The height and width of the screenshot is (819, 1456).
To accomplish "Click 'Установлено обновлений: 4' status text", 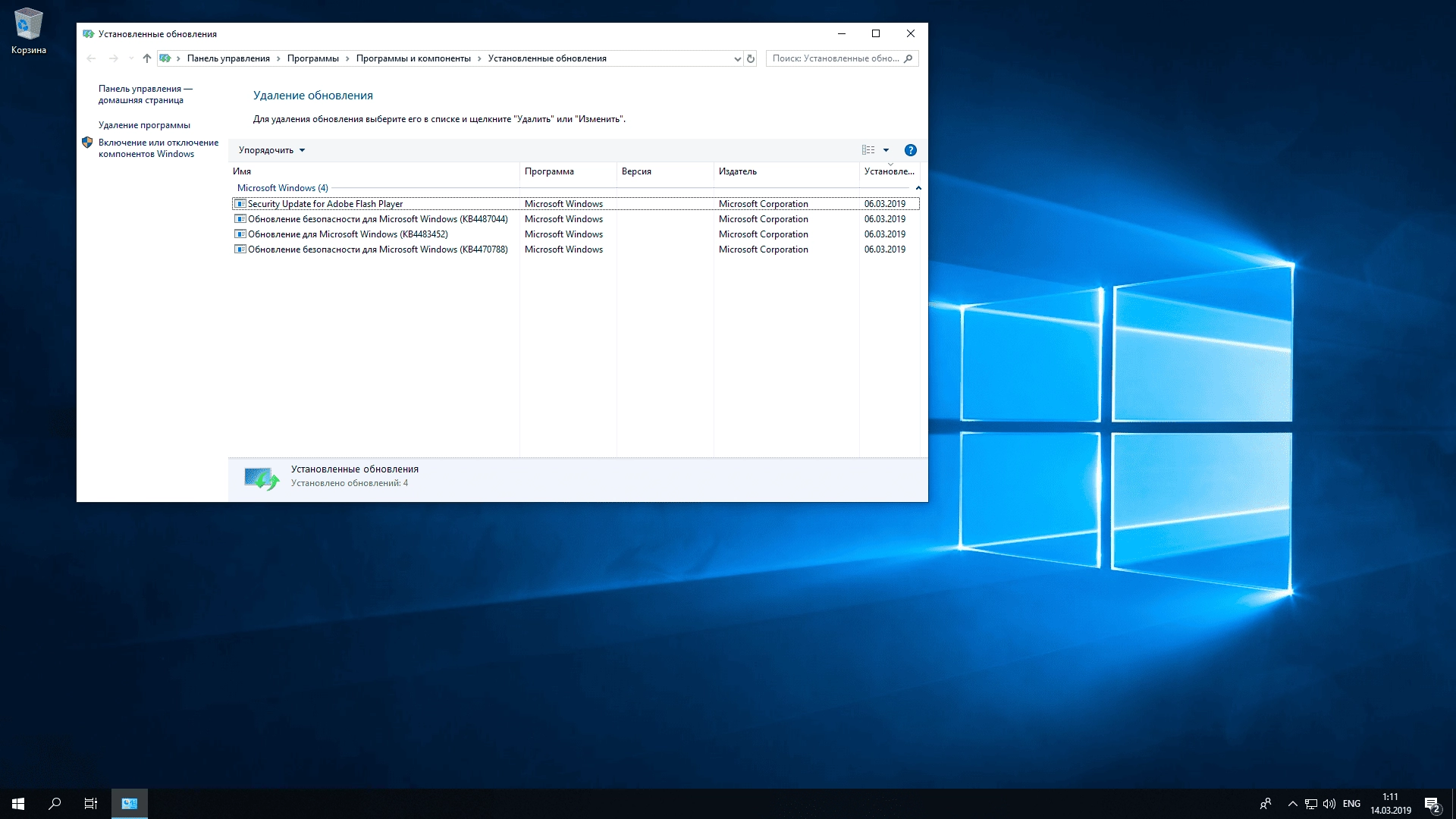I will 350,483.
